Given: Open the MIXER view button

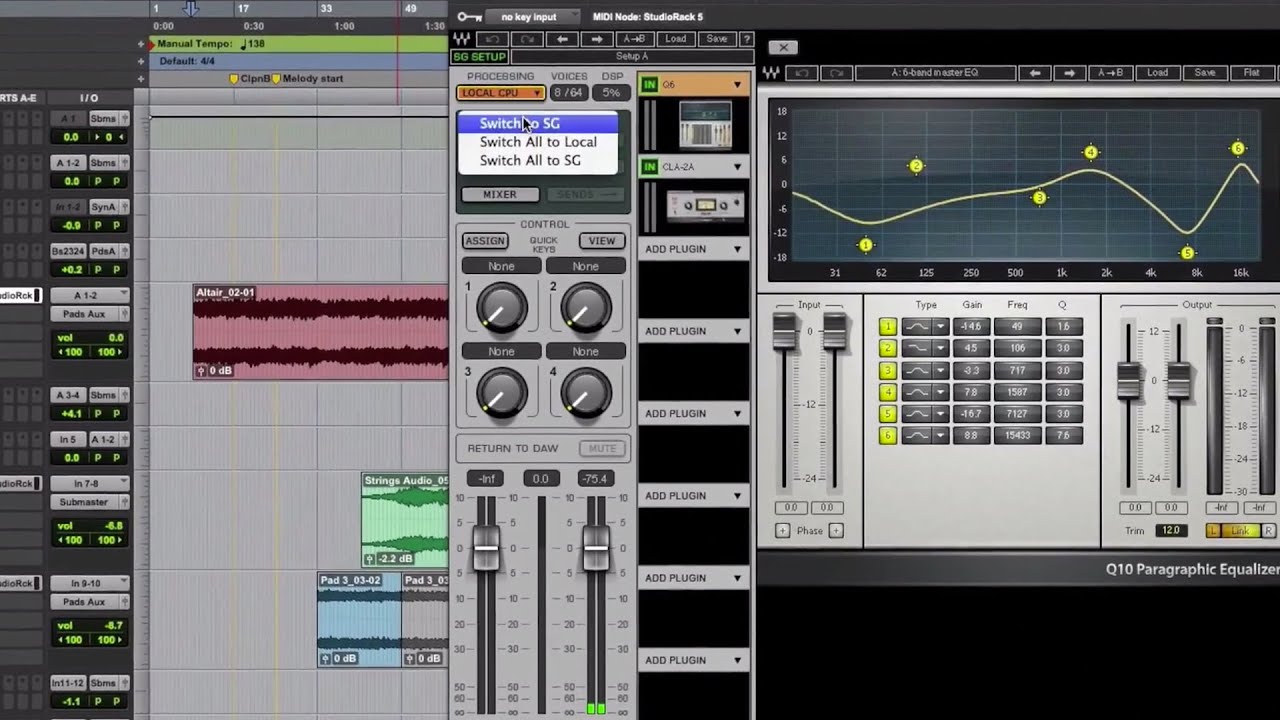Looking at the screenshot, I should point(500,194).
